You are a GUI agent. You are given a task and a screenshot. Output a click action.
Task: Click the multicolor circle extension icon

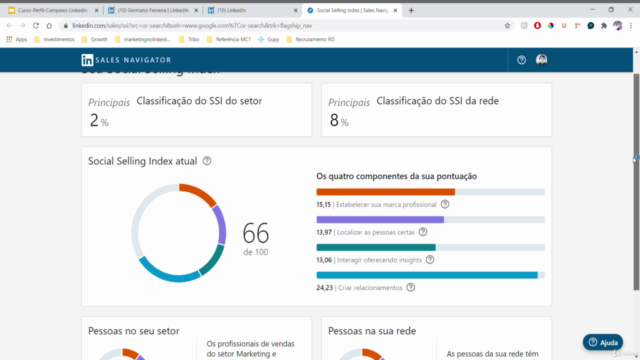coord(551,25)
